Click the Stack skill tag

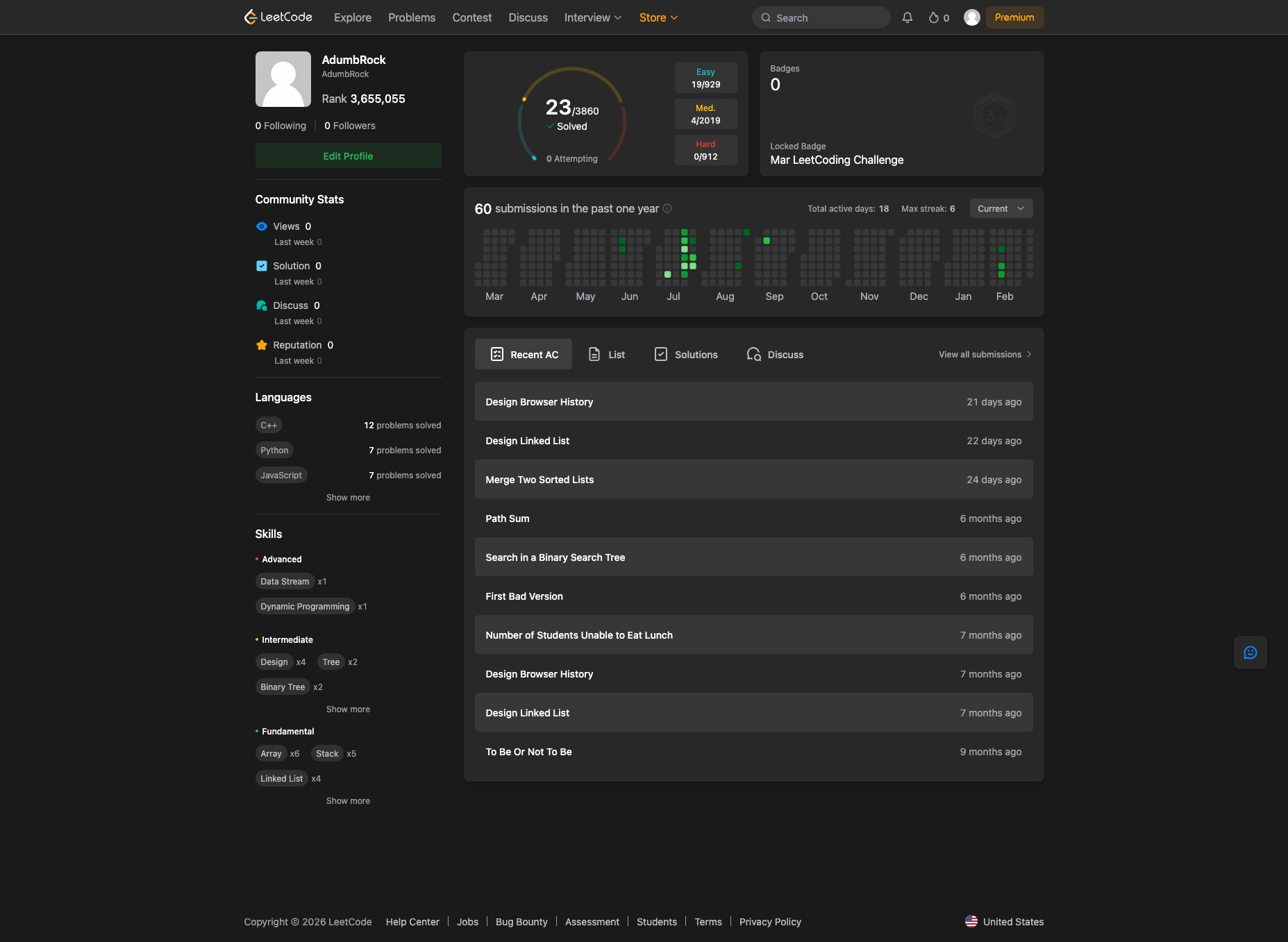327,754
